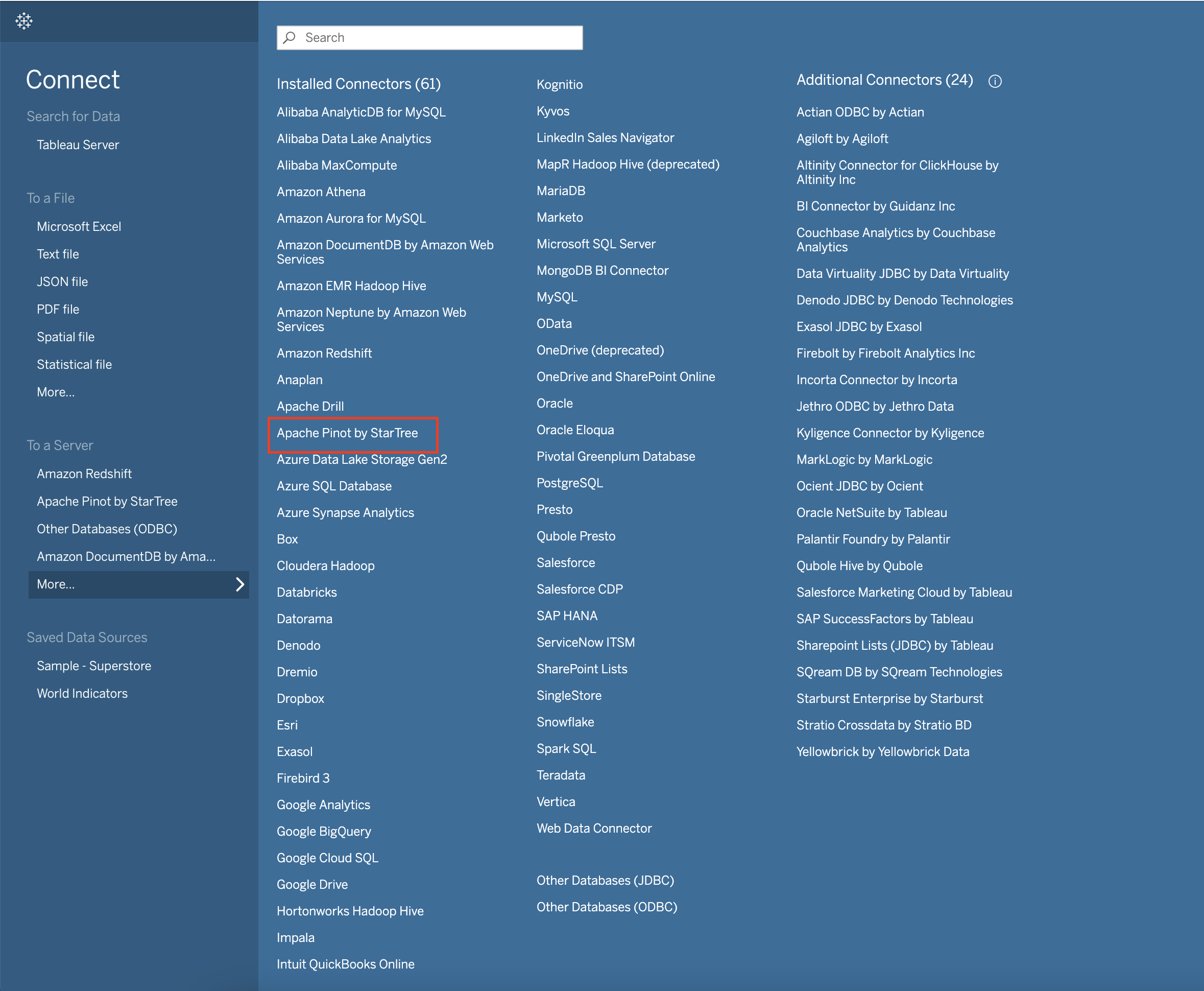1204x991 pixels.
Task: Click the Tableau snowflake logo icon
Action: 24,21
